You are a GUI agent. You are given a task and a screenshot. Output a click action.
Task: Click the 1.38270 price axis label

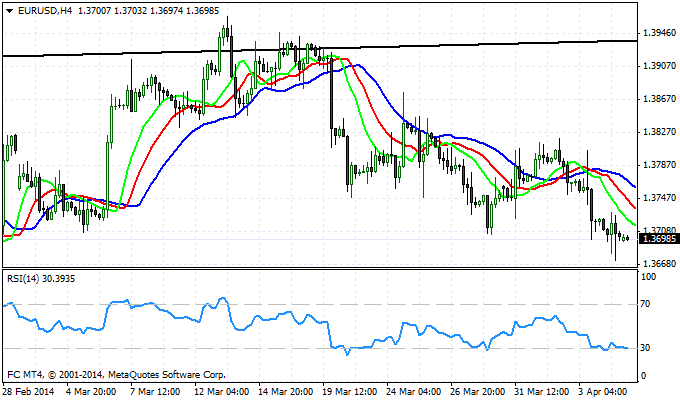tap(659, 132)
